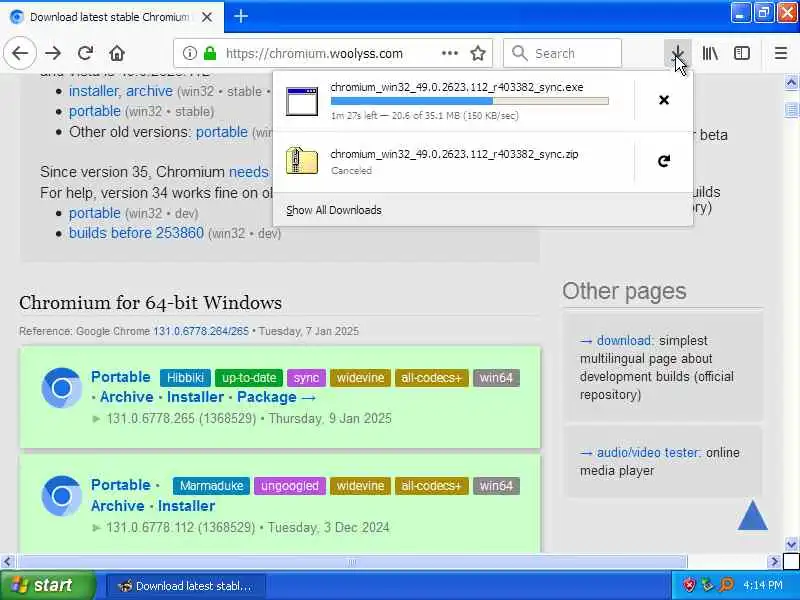Click the purple sync badge
Screen dimensions: 800x600
click(306, 378)
